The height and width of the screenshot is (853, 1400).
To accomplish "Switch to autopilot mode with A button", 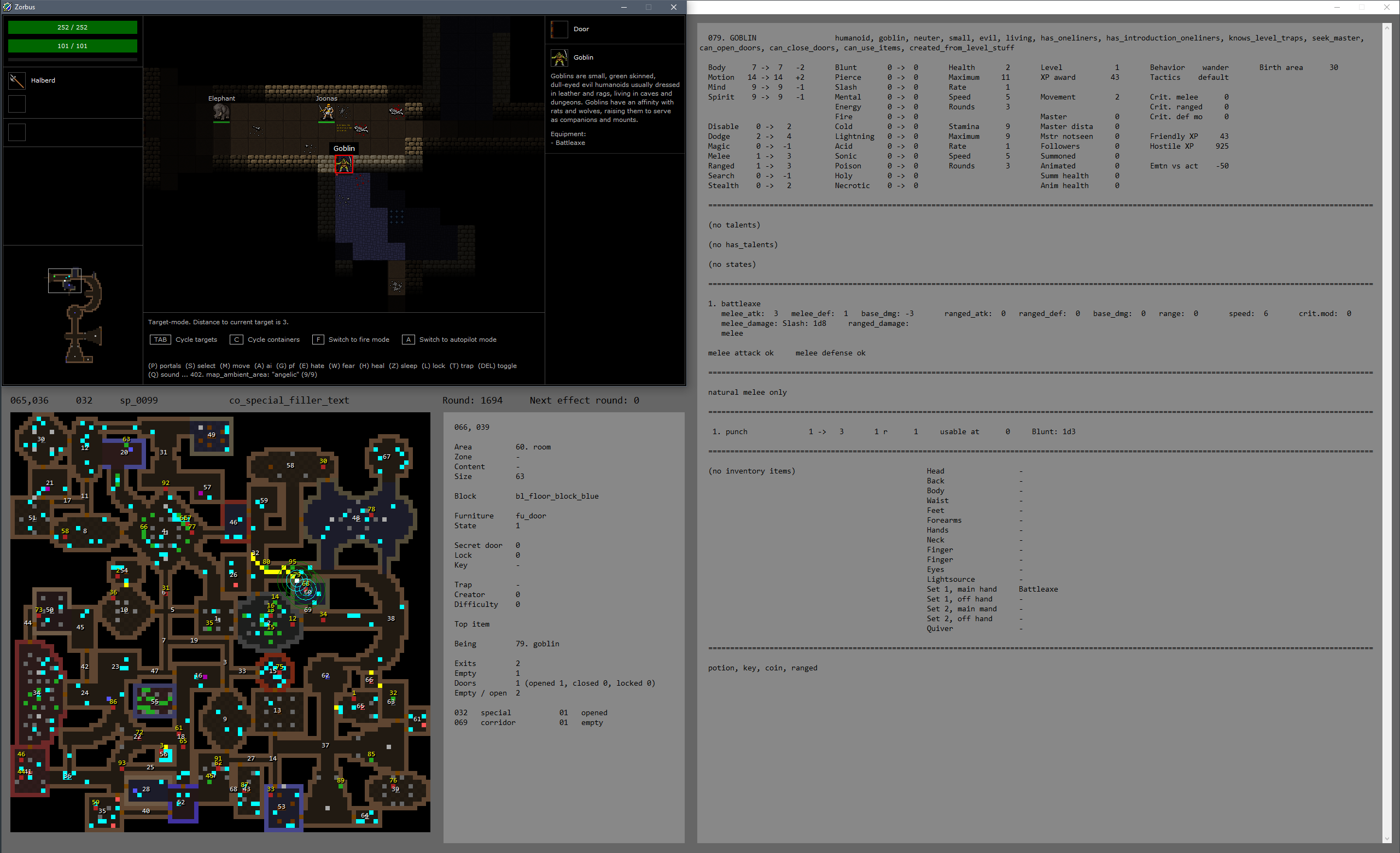I will point(408,340).
